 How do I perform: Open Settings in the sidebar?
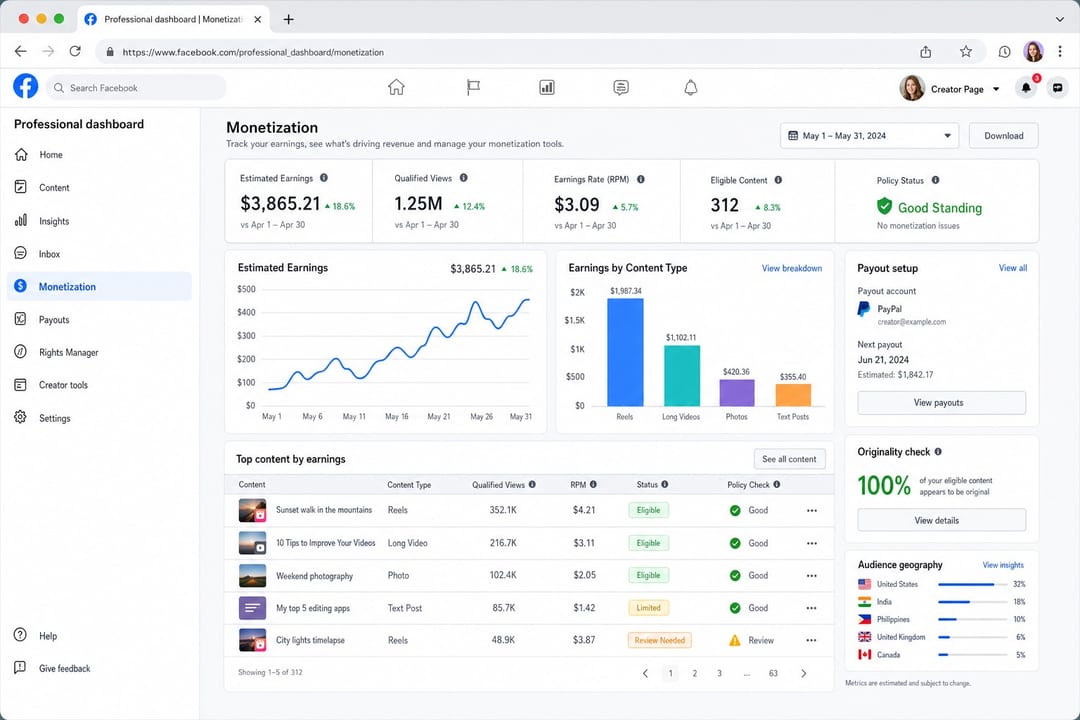(99, 418)
